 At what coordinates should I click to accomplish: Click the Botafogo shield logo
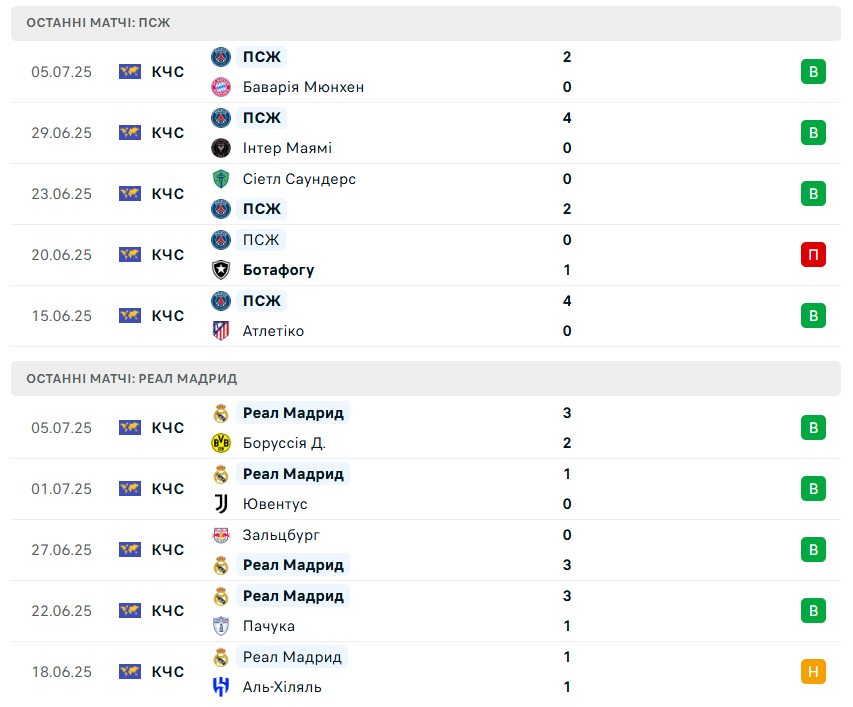[221, 270]
